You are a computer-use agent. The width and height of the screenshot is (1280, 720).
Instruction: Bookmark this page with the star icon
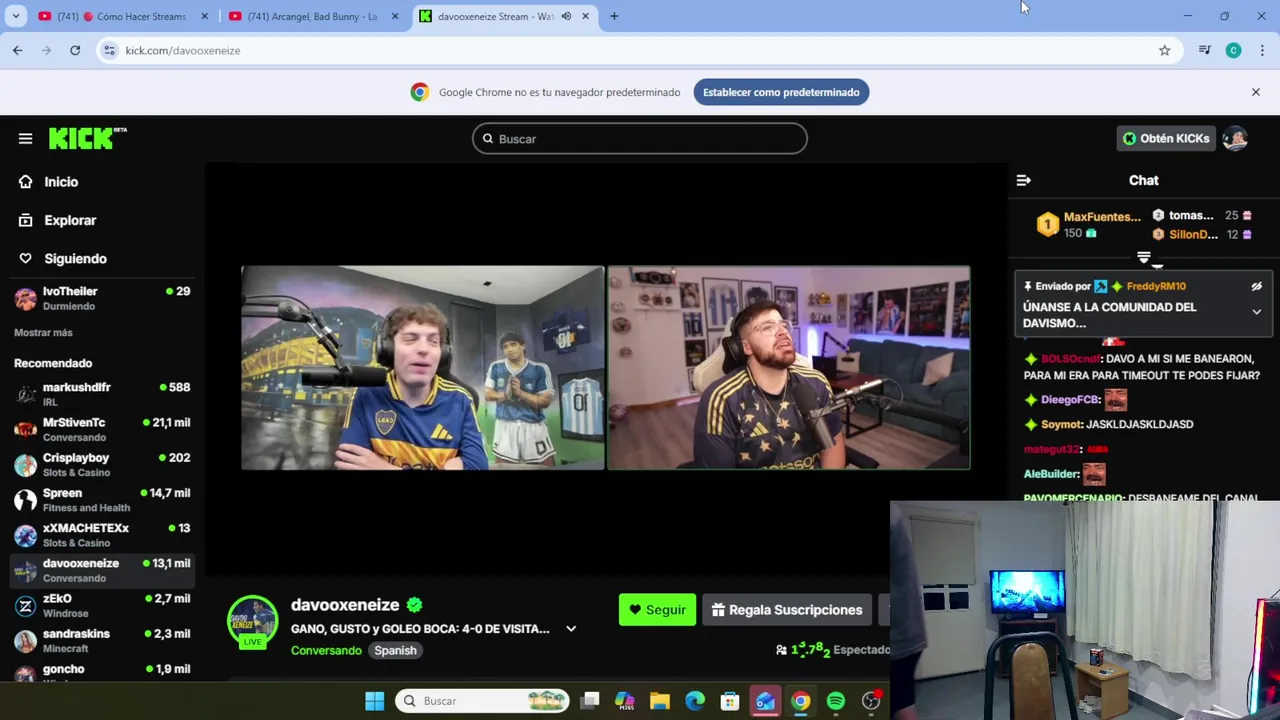1164,50
